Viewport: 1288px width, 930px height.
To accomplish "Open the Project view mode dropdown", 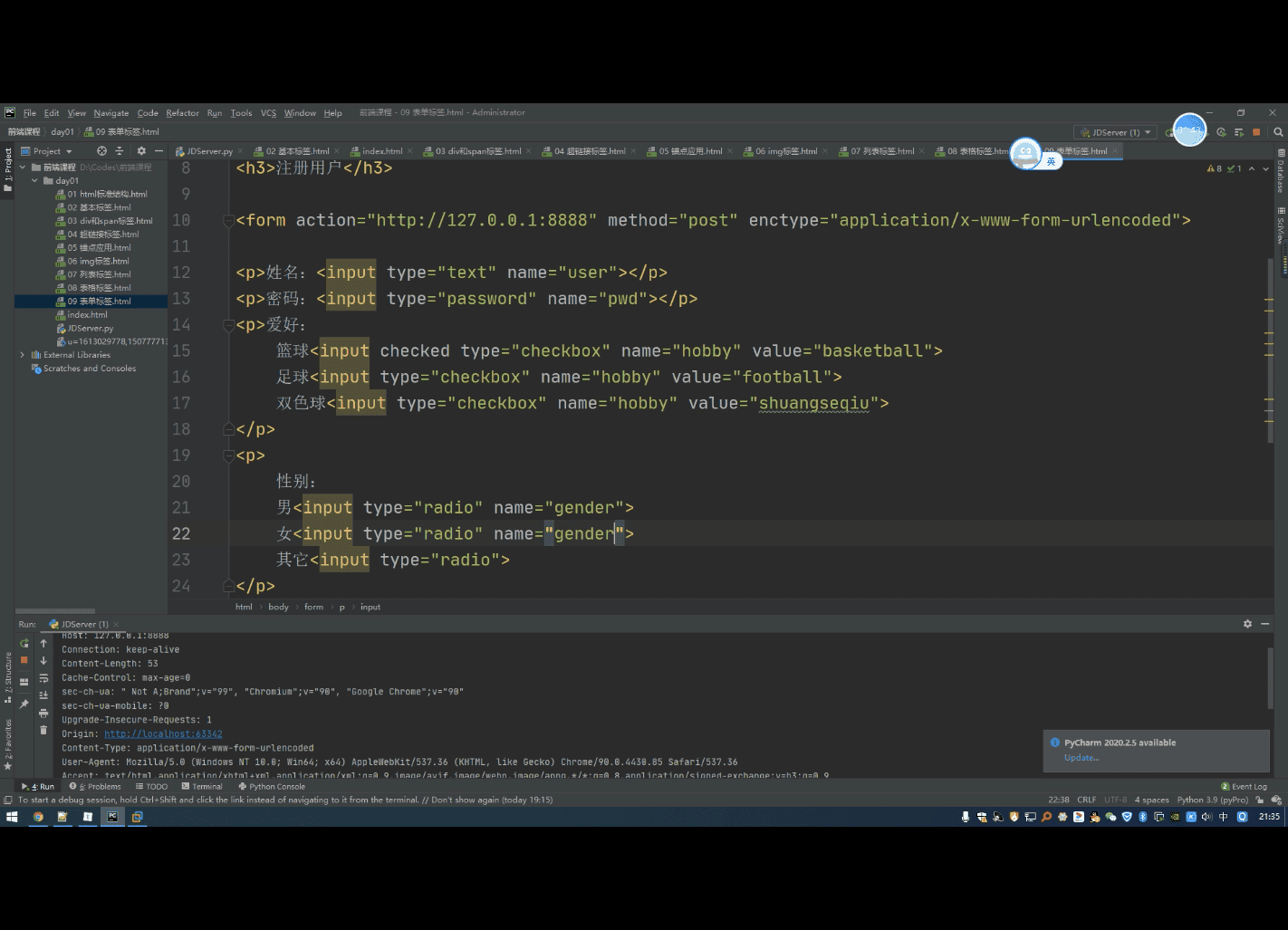I will (46, 151).
